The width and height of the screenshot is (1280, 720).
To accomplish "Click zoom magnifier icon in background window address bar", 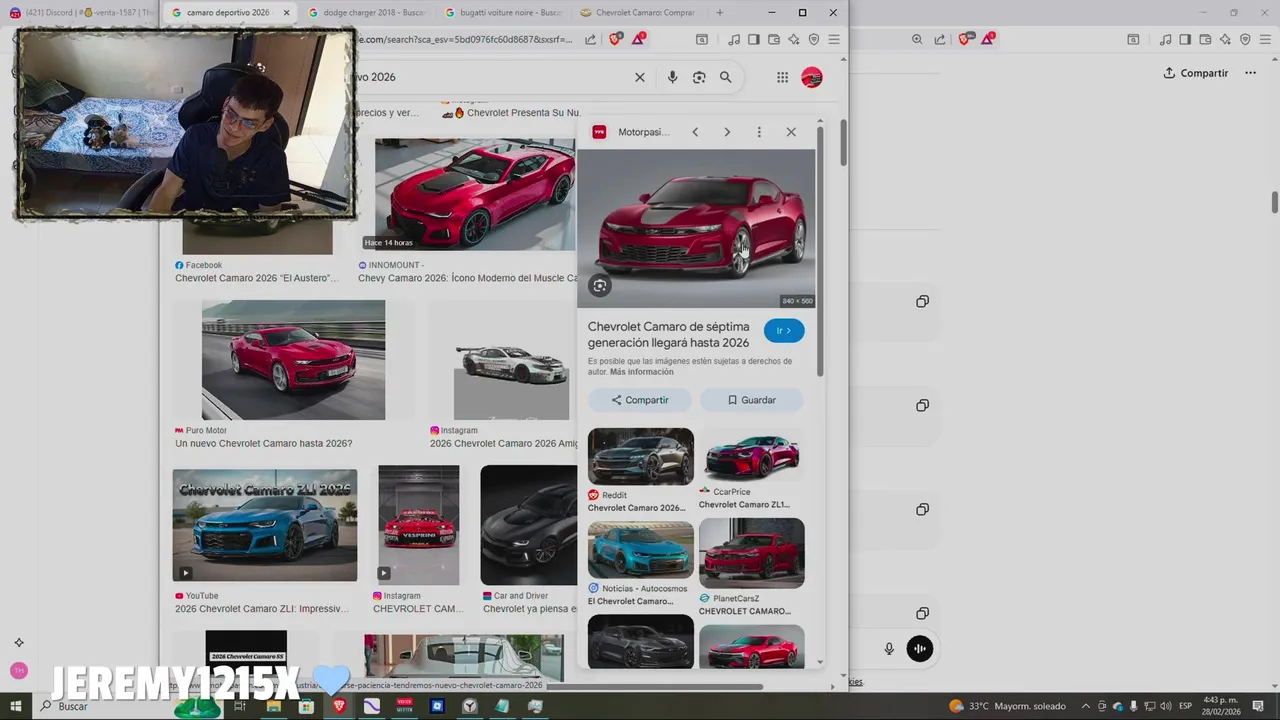I will tap(917, 39).
